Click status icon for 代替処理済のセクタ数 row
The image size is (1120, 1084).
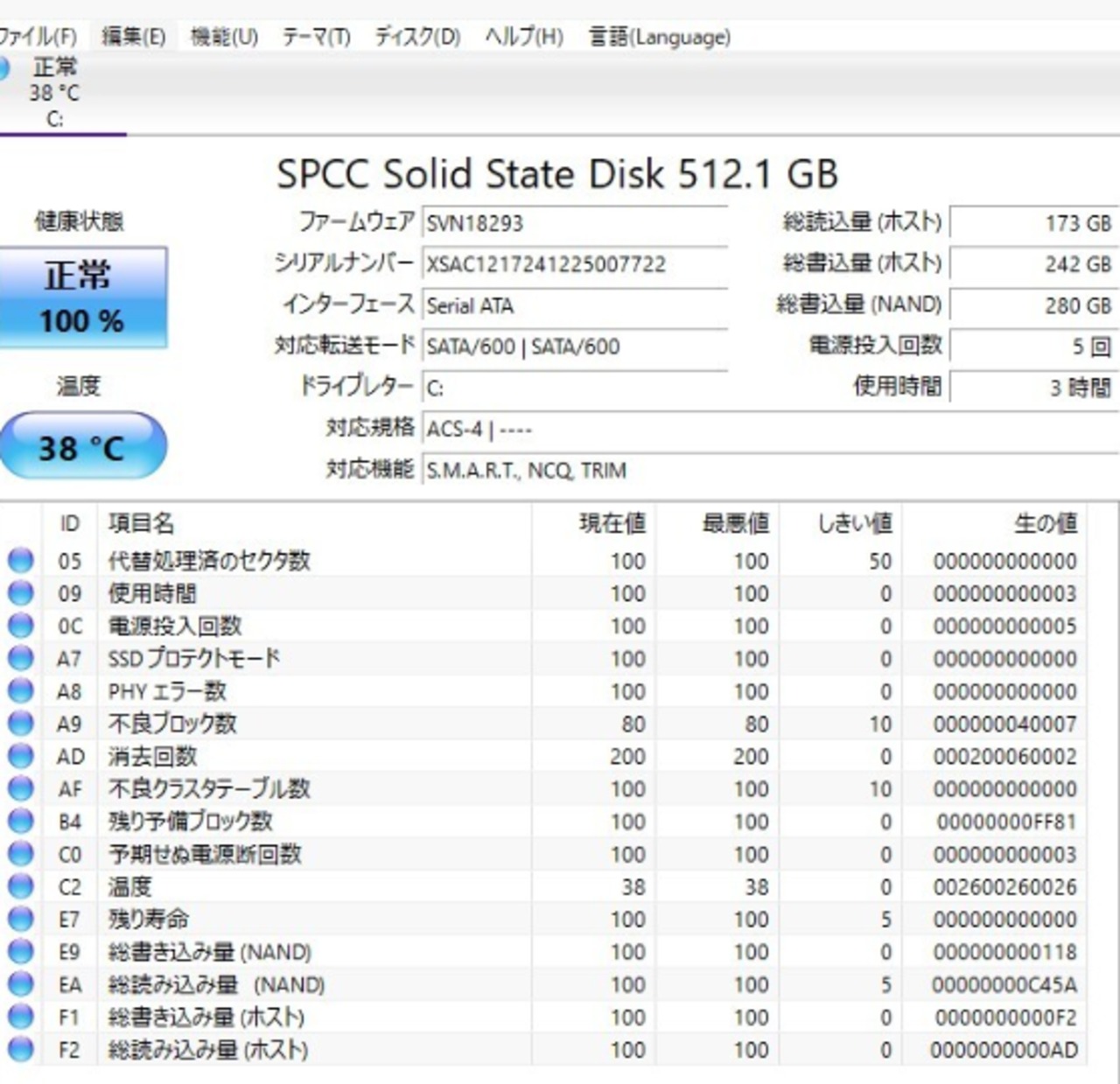coord(20,561)
